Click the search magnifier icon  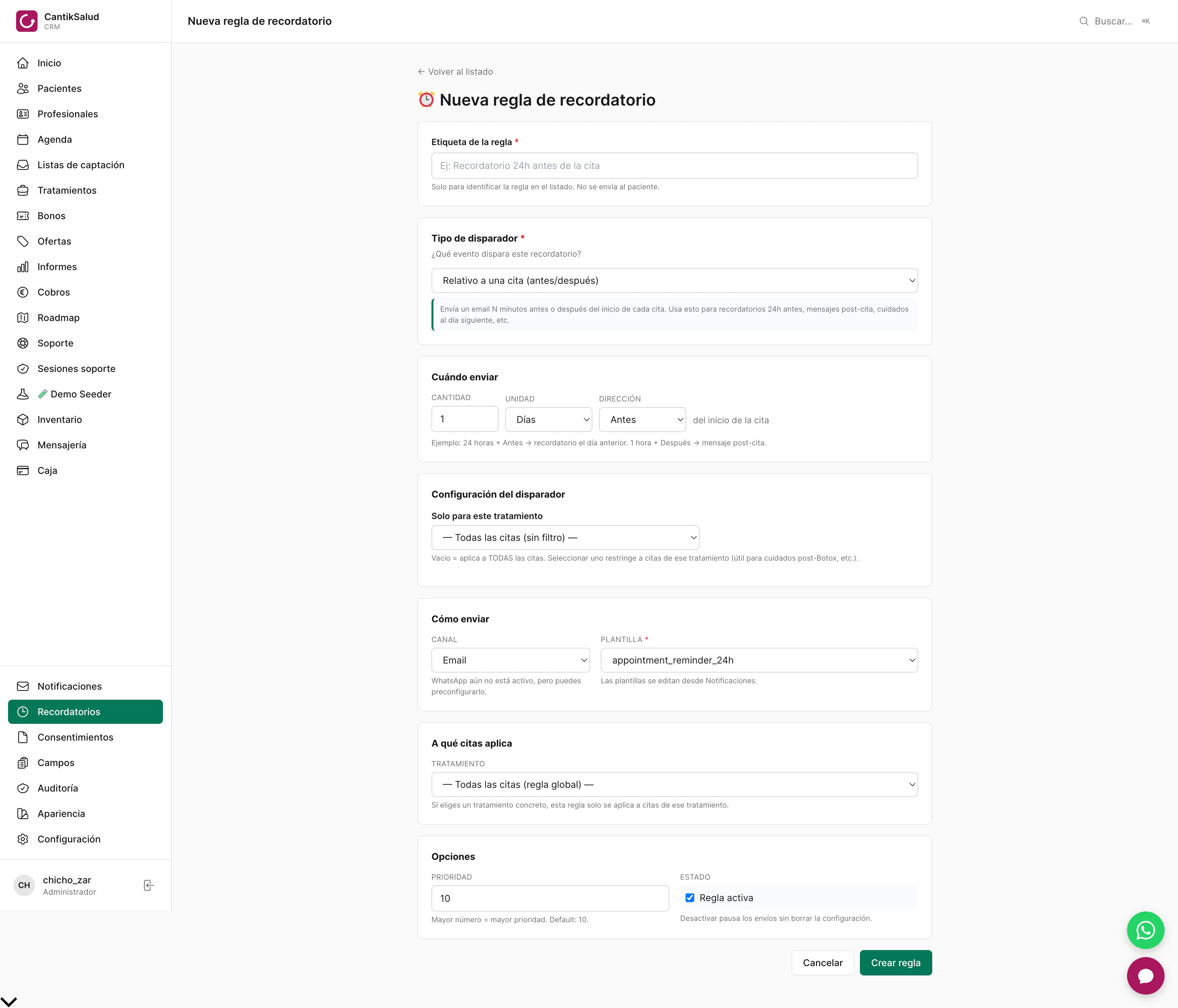1083,21
